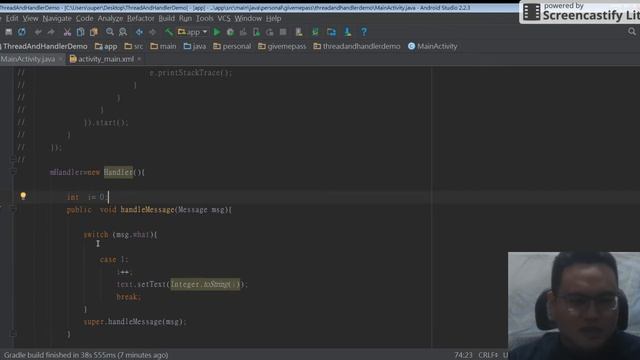Click the handleMessage method name in code
The height and width of the screenshot is (360, 640).
point(147,210)
